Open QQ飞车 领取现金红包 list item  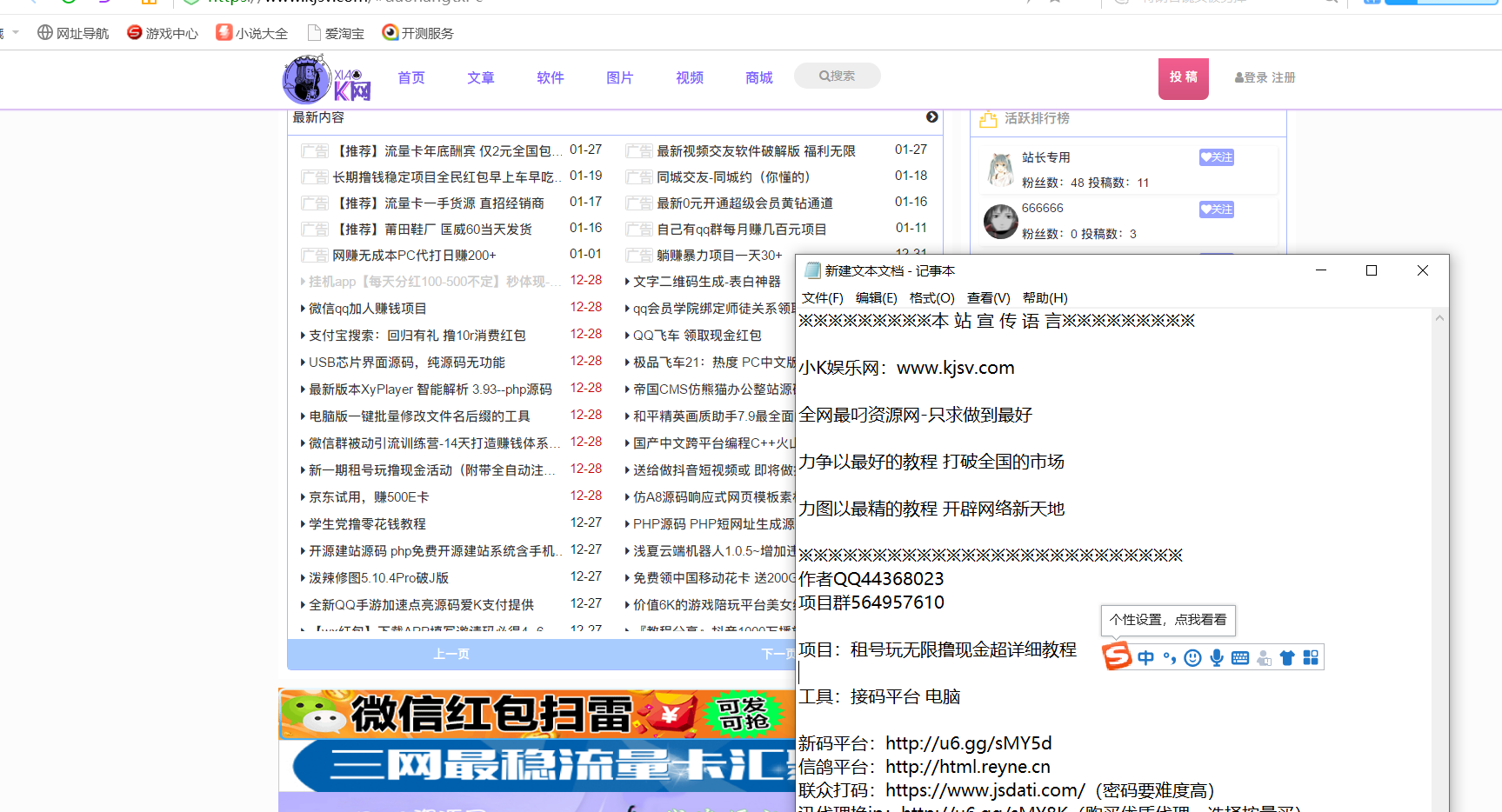pyautogui.click(x=698, y=336)
